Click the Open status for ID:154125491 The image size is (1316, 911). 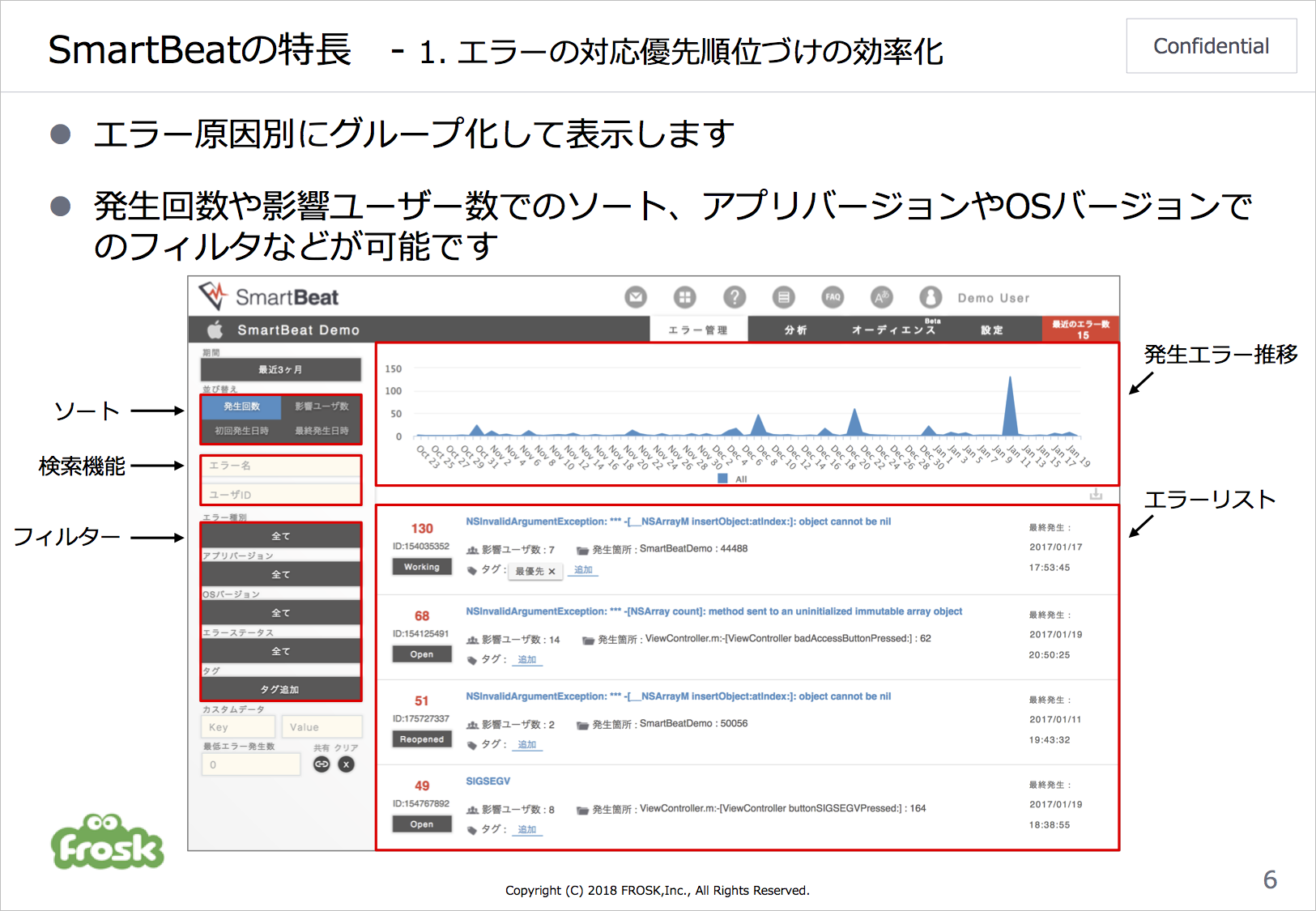[422, 654]
